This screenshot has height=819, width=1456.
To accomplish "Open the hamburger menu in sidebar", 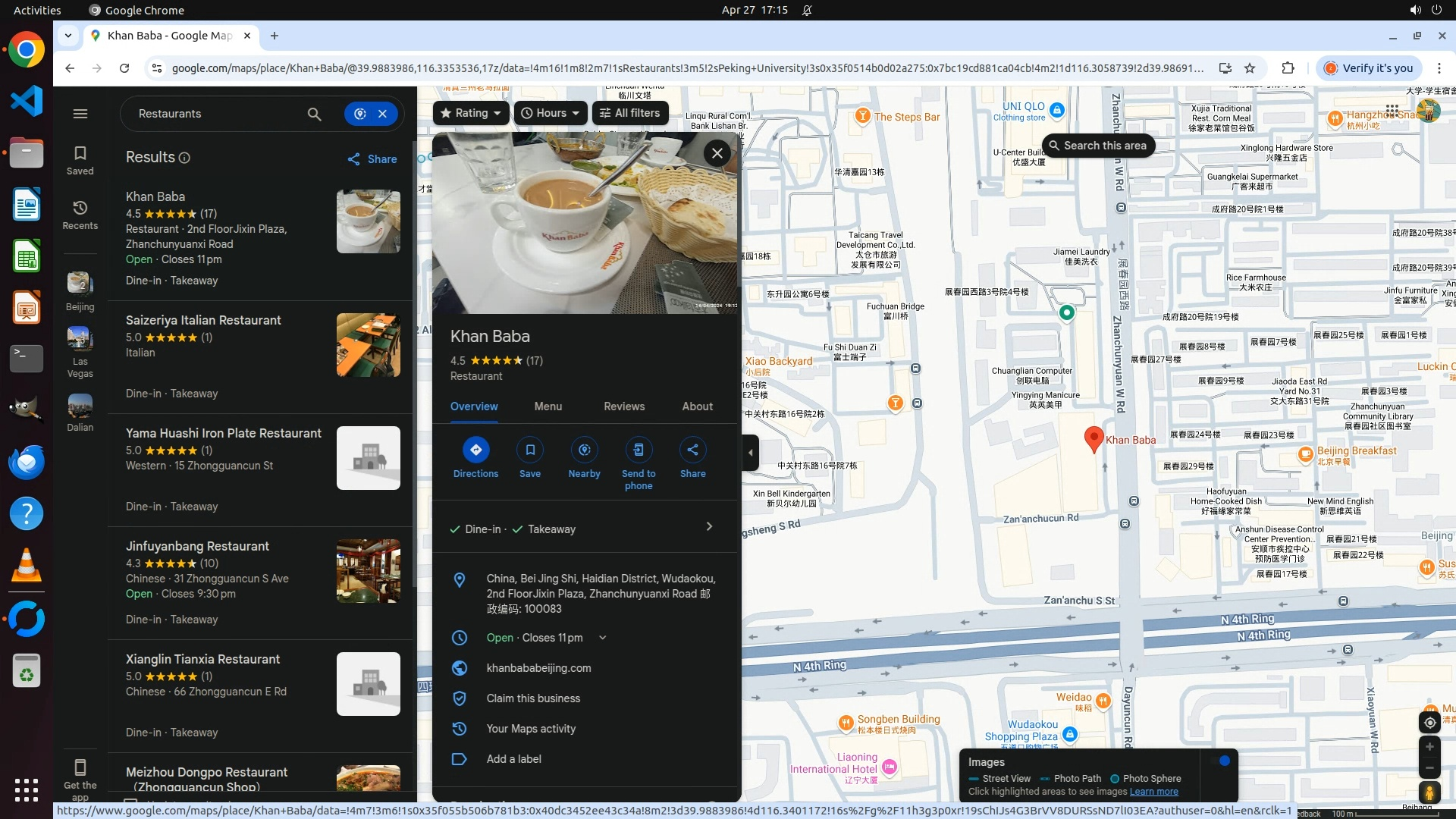I will [80, 114].
